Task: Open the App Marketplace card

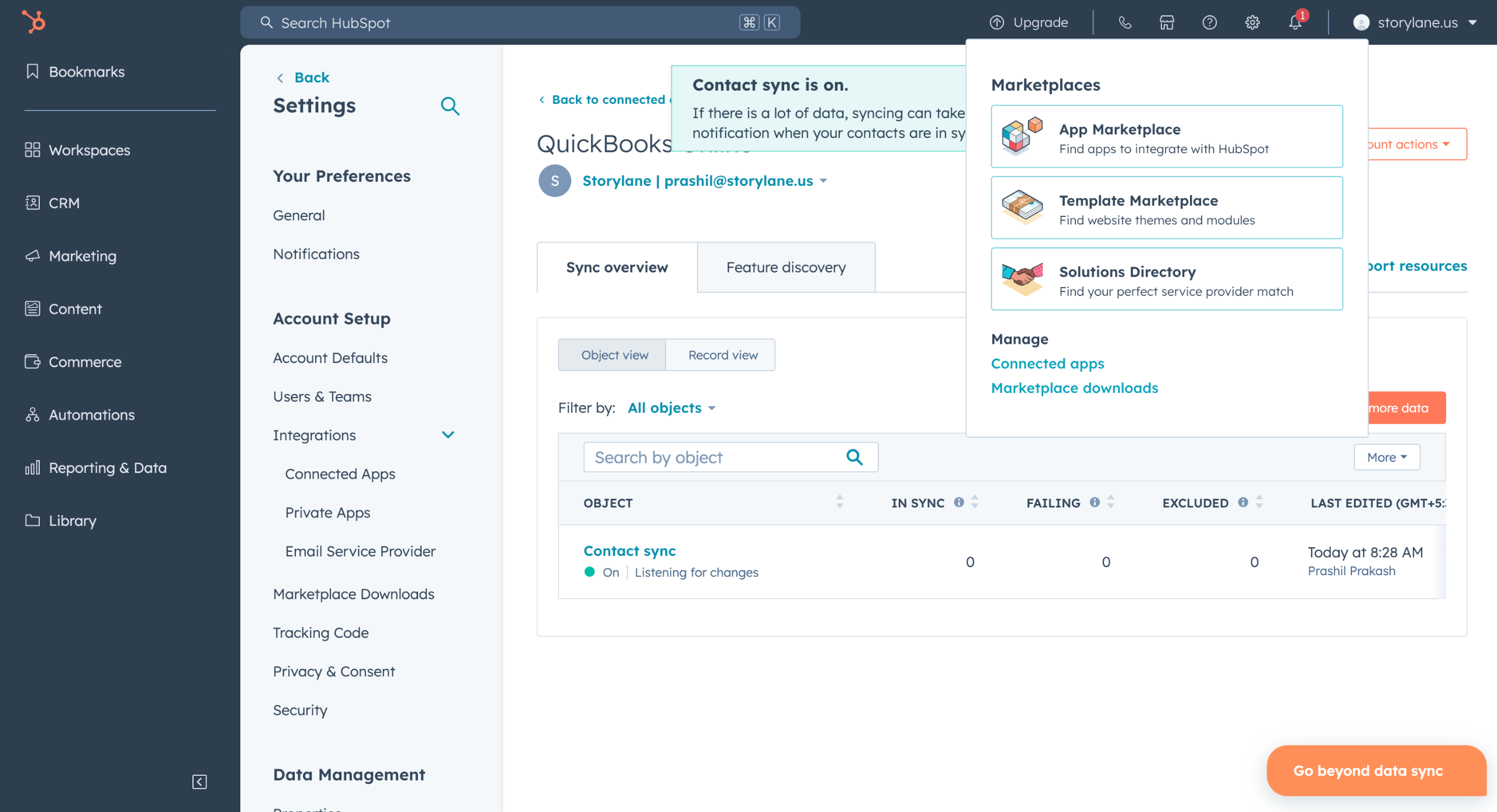Action: (1167, 136)
